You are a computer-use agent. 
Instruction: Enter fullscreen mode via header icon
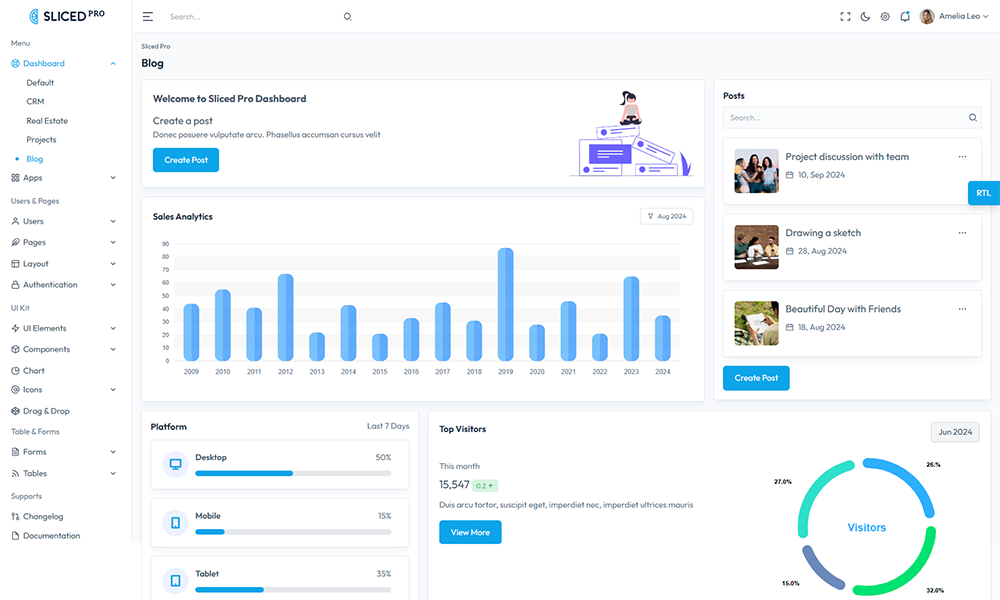click(845, 17)
